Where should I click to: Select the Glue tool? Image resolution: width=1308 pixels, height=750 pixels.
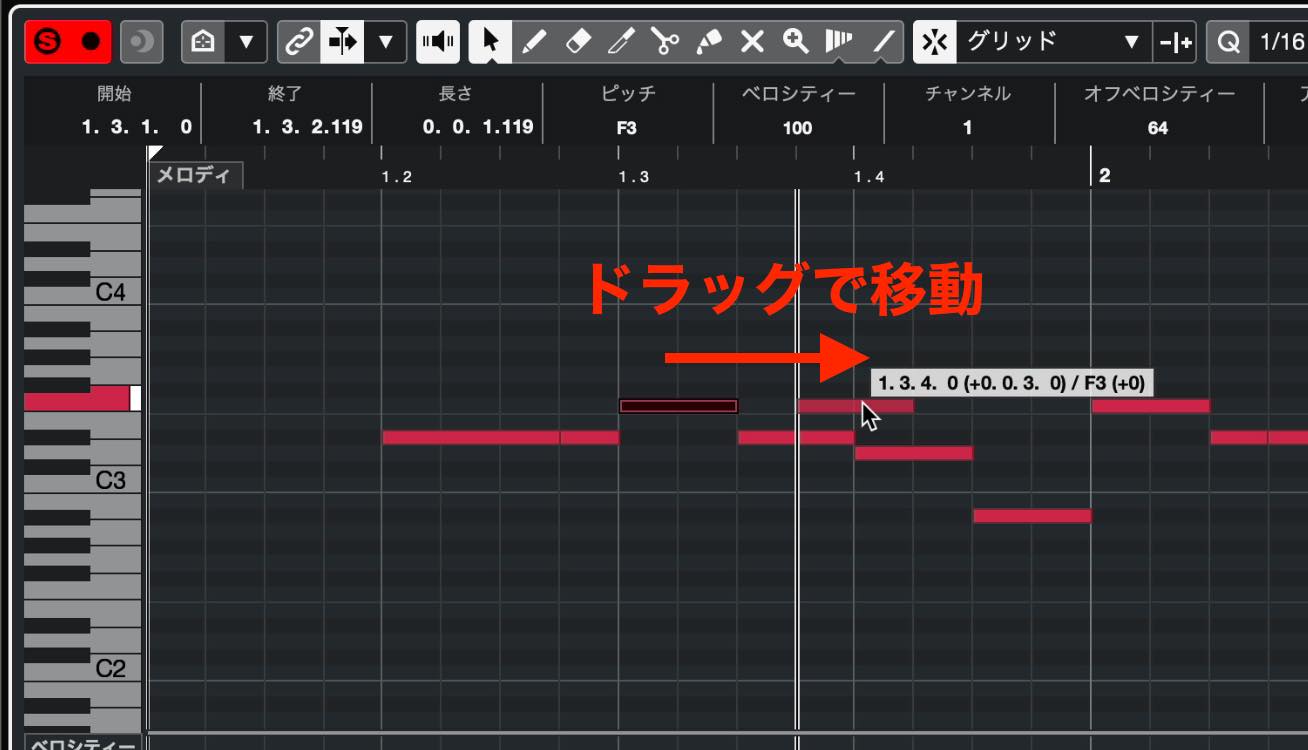[708, 42]
